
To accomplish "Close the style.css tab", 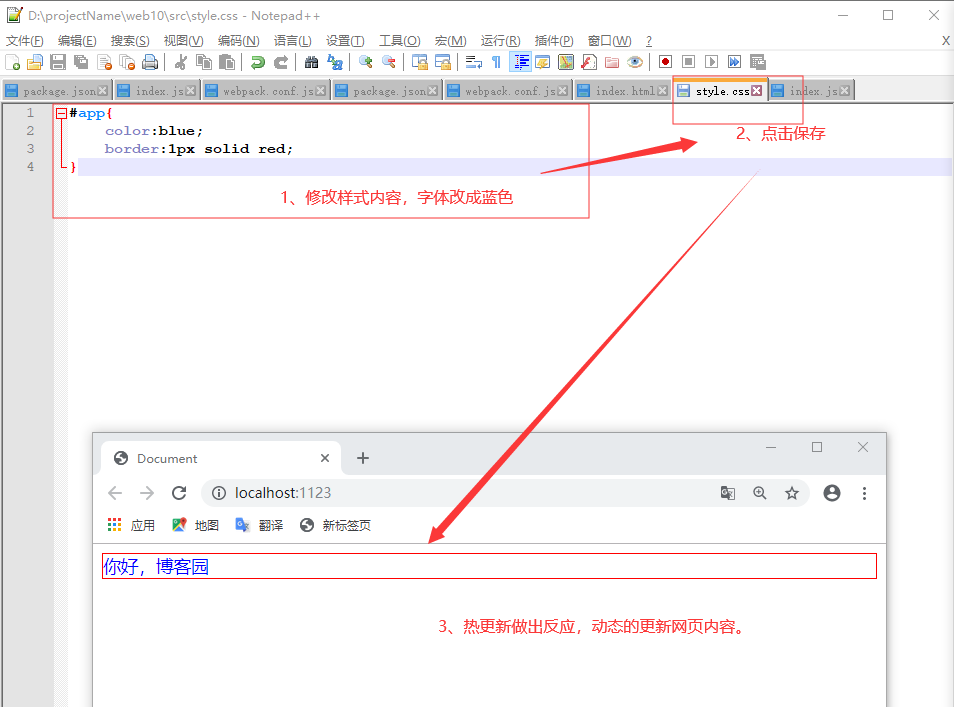I will [756, 91].
